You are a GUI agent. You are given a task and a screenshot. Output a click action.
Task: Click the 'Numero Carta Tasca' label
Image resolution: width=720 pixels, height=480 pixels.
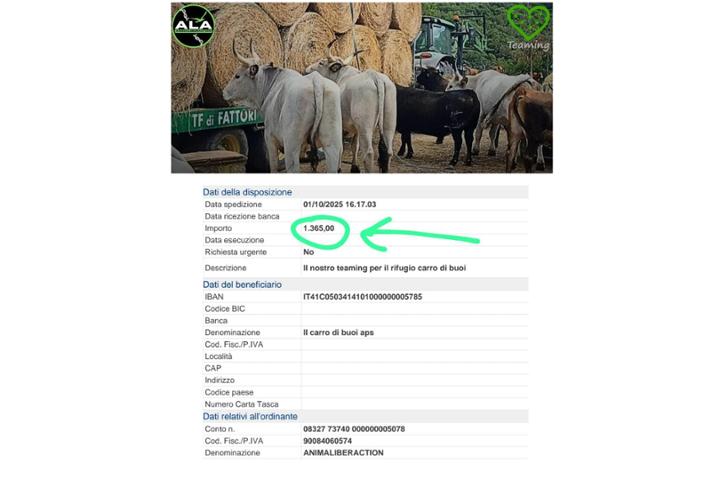[x=242, y=404]
